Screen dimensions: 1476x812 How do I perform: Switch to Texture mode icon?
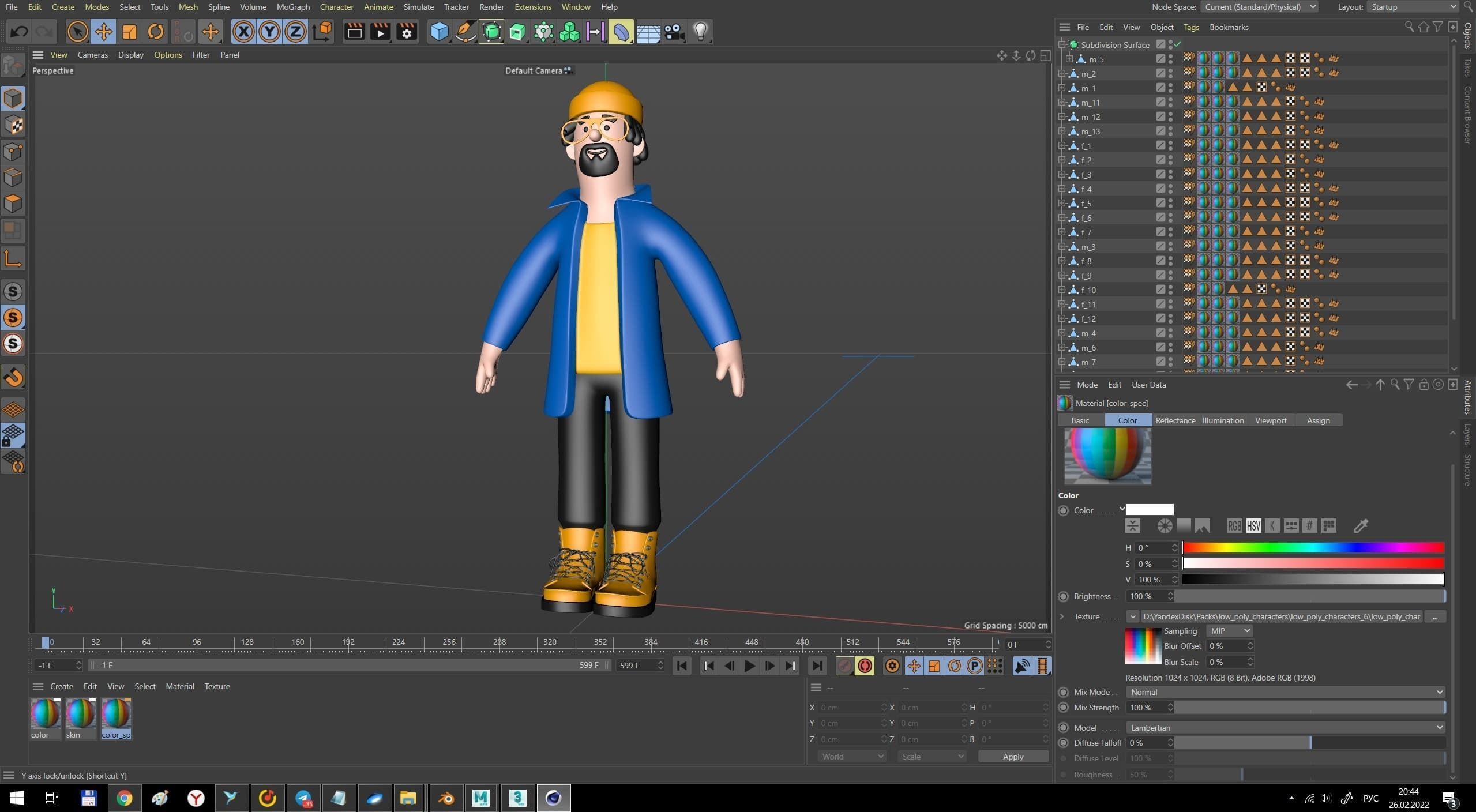[13, 125]
